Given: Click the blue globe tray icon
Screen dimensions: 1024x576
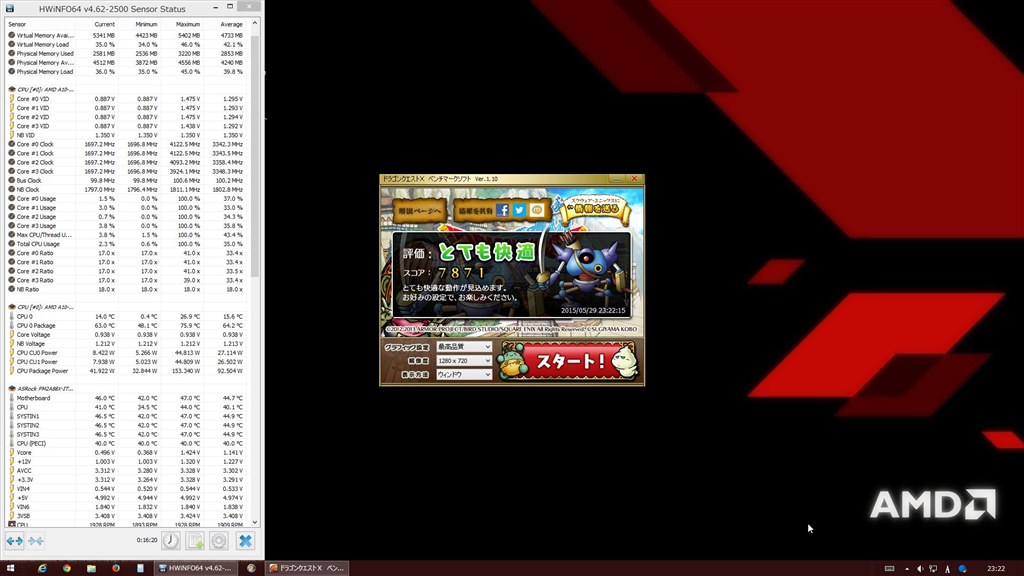Looking at the screenshot, I should pyautogui.click(x=963, y=568).
